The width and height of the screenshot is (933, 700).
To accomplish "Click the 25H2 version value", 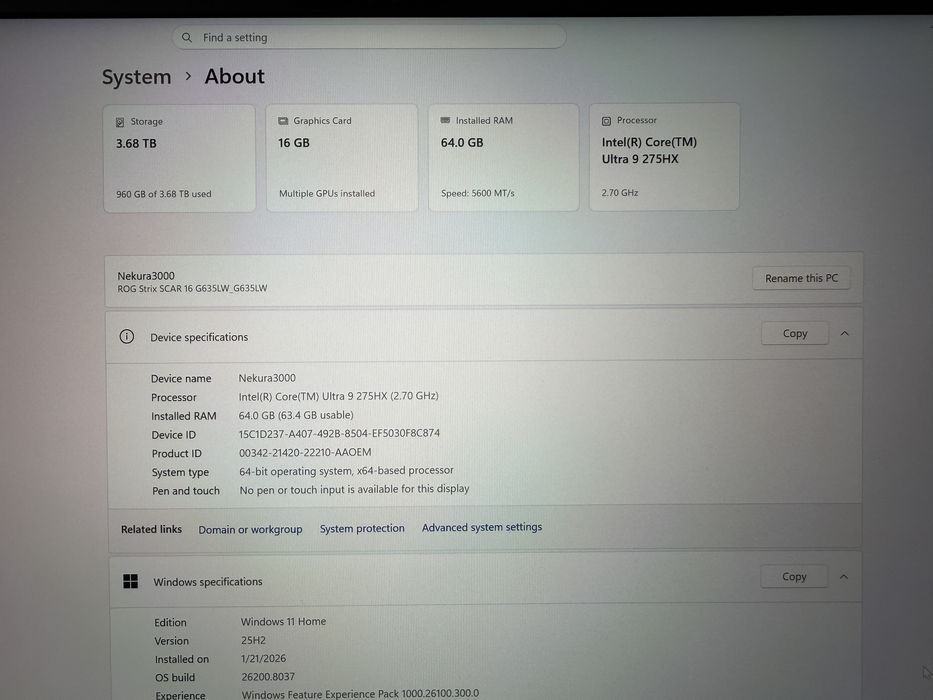I will [253, 640].
